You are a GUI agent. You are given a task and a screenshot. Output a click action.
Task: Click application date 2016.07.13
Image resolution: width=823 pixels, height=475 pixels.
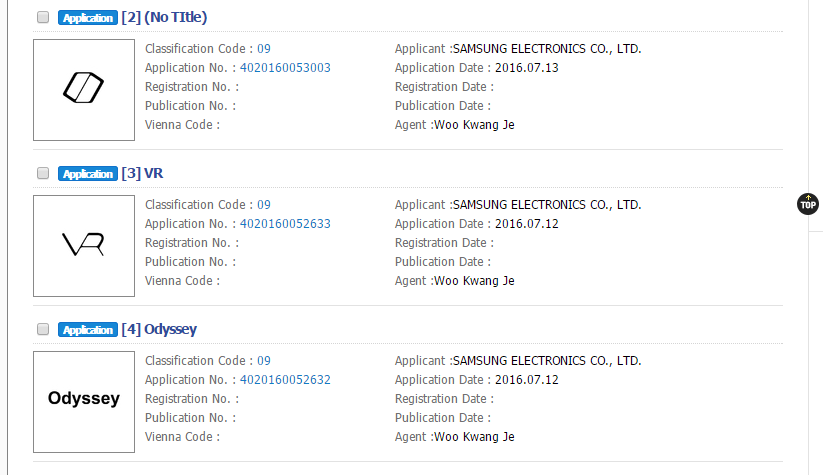pos(526,68)
